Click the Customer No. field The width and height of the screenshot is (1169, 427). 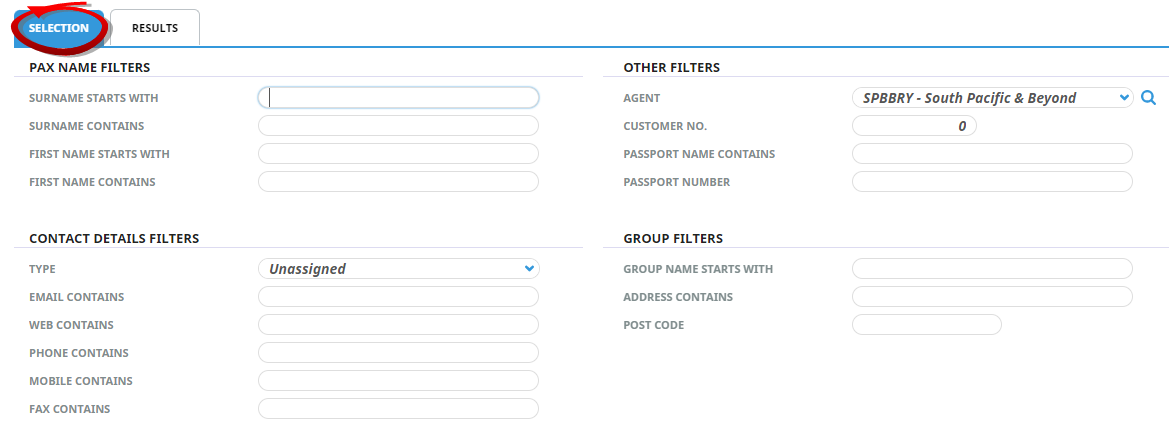[913, 126]
